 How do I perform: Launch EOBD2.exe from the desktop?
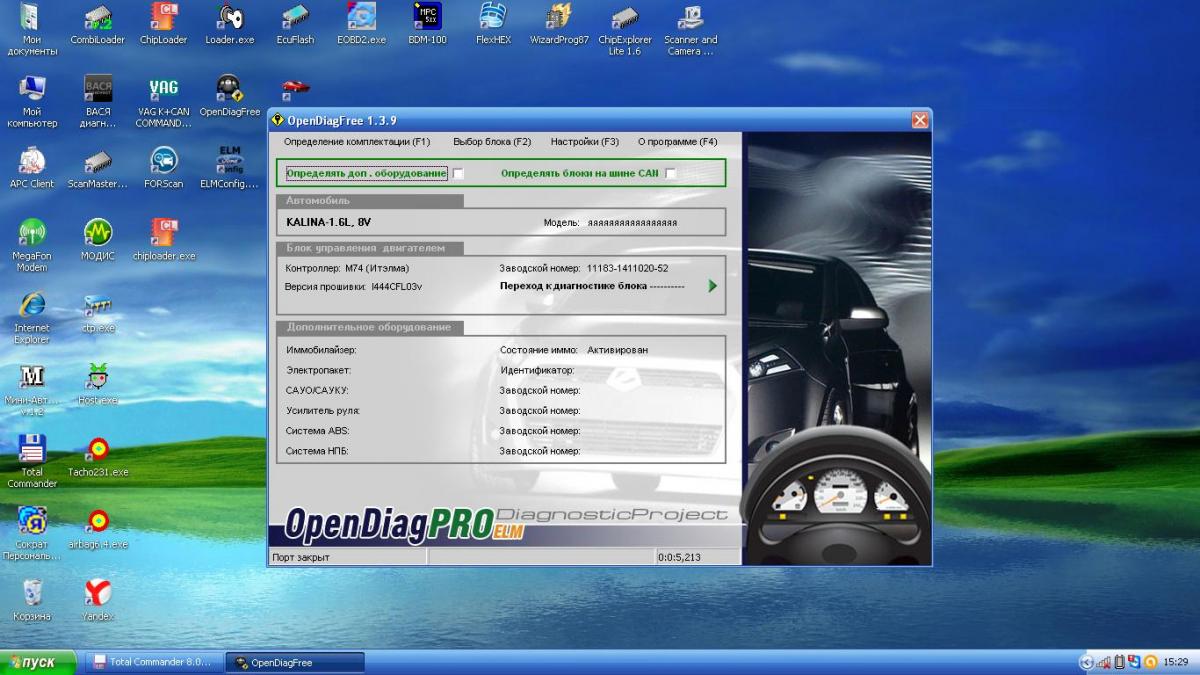[x=361, y=25]
